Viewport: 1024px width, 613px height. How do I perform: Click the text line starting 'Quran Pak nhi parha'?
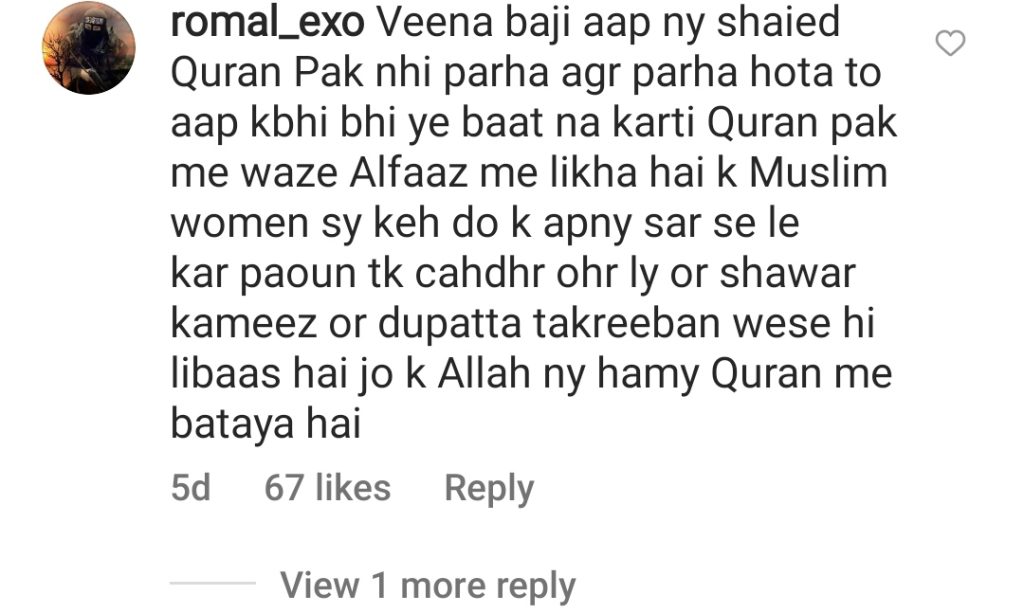point(526,73)
